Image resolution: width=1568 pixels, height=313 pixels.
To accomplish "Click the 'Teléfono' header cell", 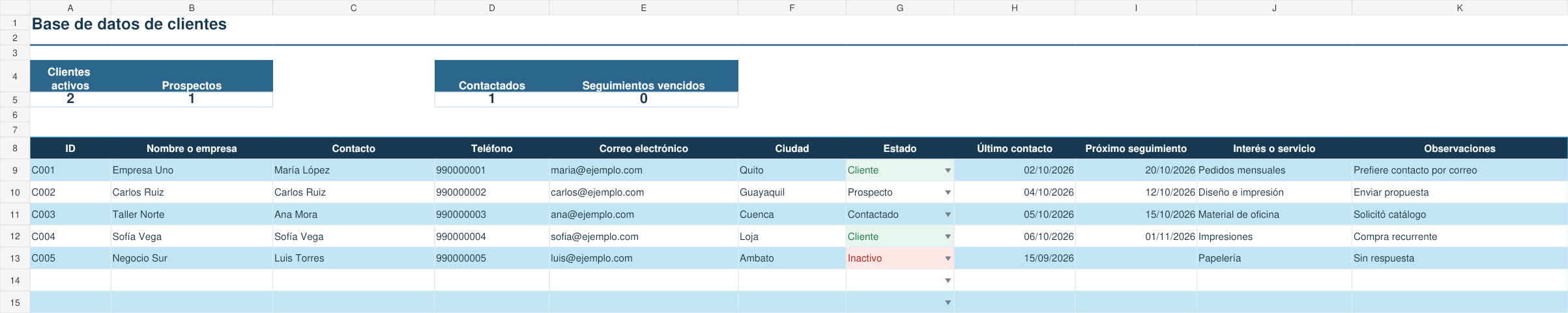I will click(492, 149).
